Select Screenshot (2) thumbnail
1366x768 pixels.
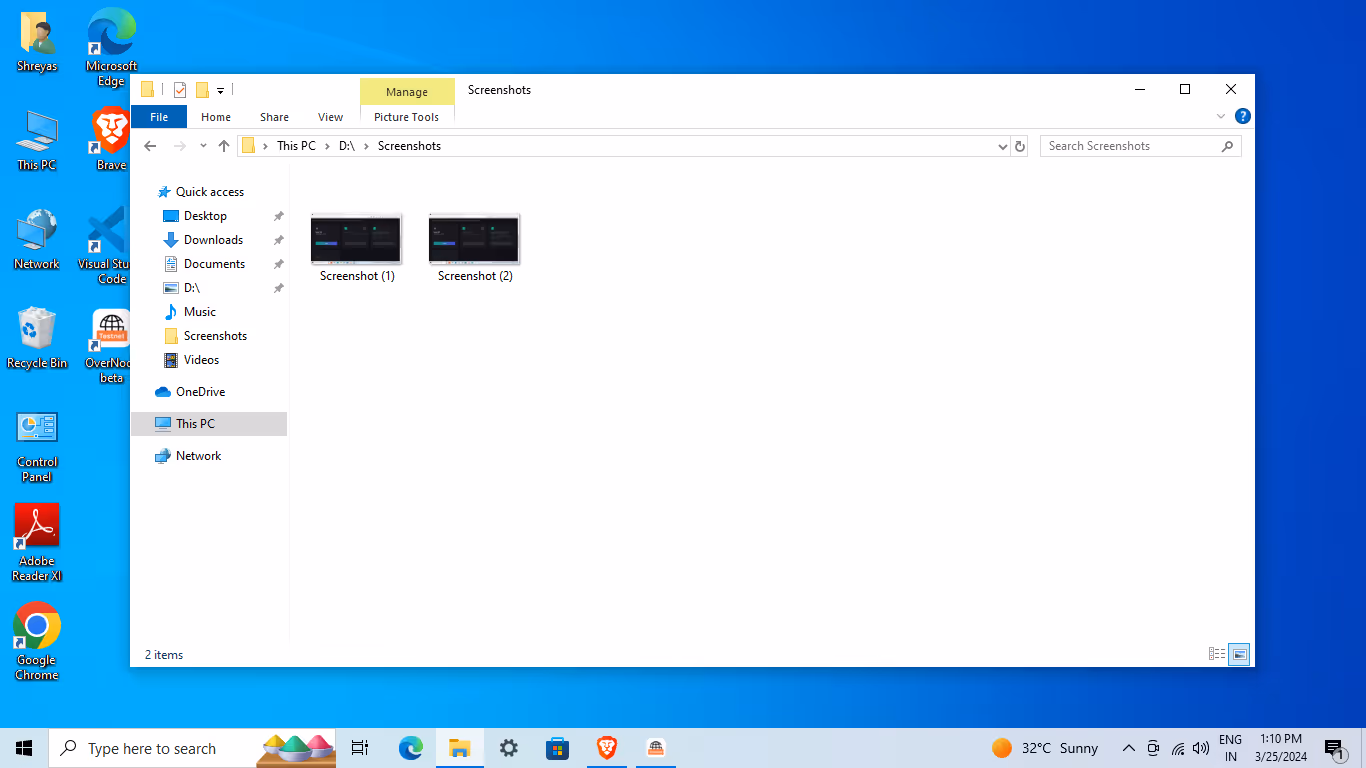(x=475, y=248)
